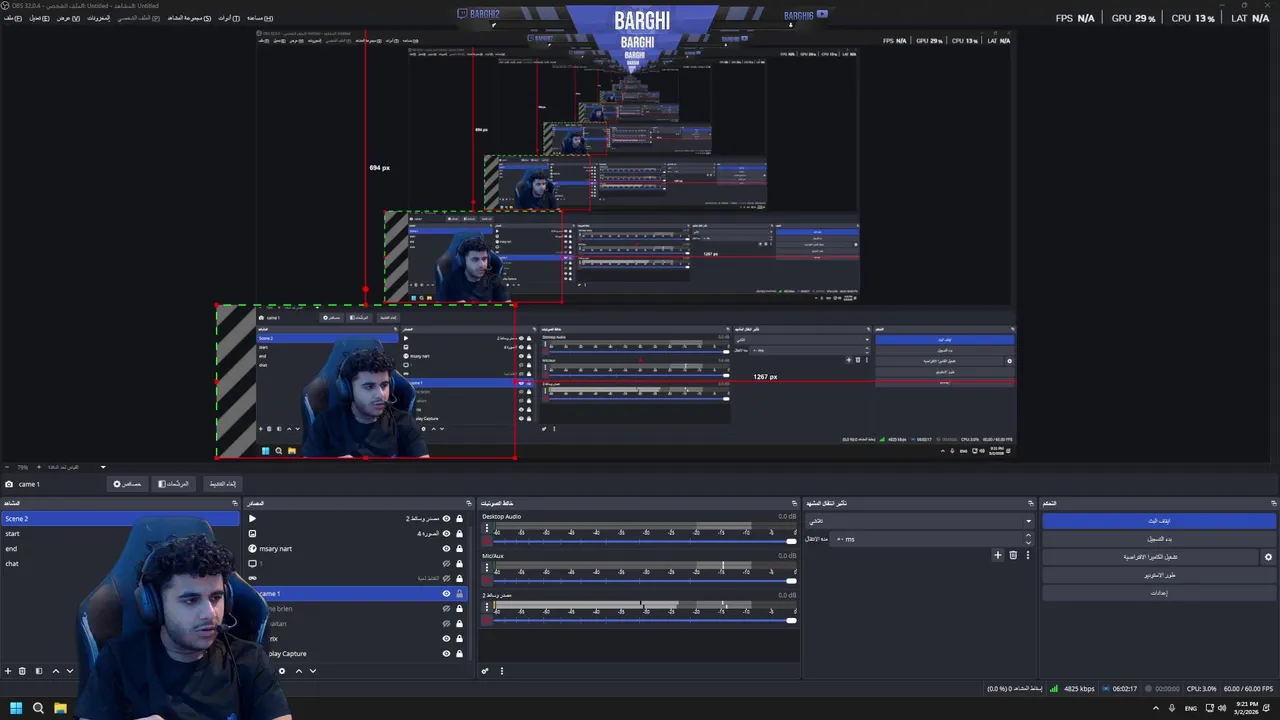Open the Edit (E) menu
This screenshot has width=1280, height=720.
40,18
